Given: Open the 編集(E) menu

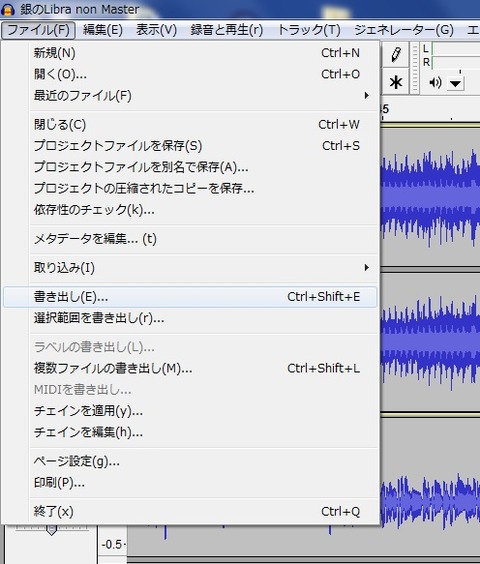Looking at the screenshot, I should pyautogui.click(x=103, y=30).
